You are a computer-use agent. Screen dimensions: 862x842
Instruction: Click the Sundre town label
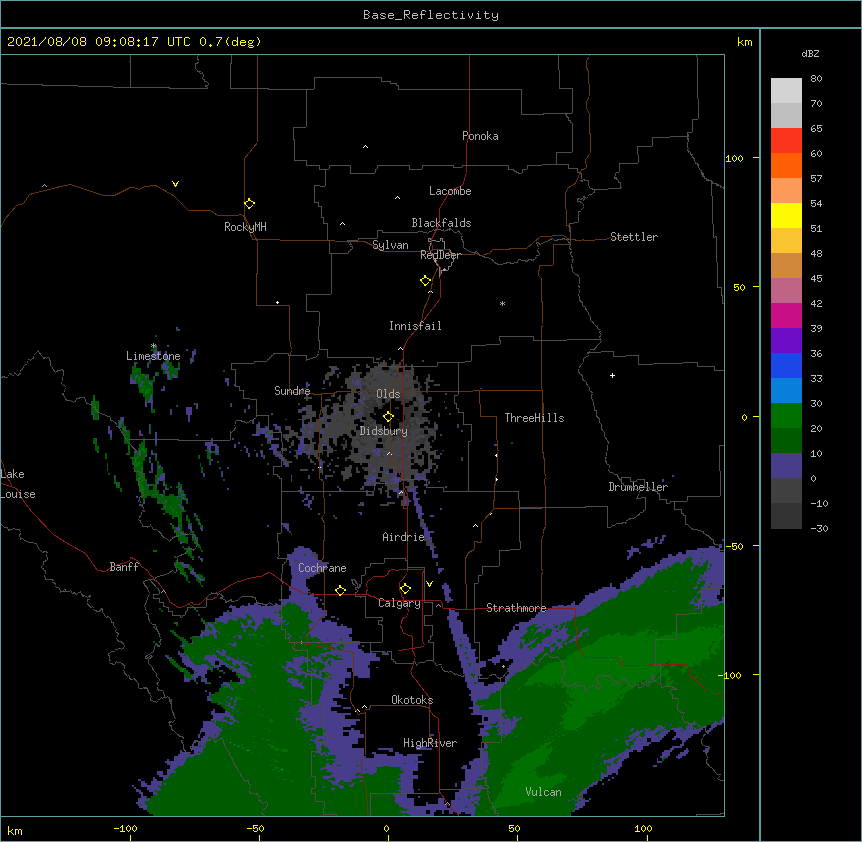point(292,391)
